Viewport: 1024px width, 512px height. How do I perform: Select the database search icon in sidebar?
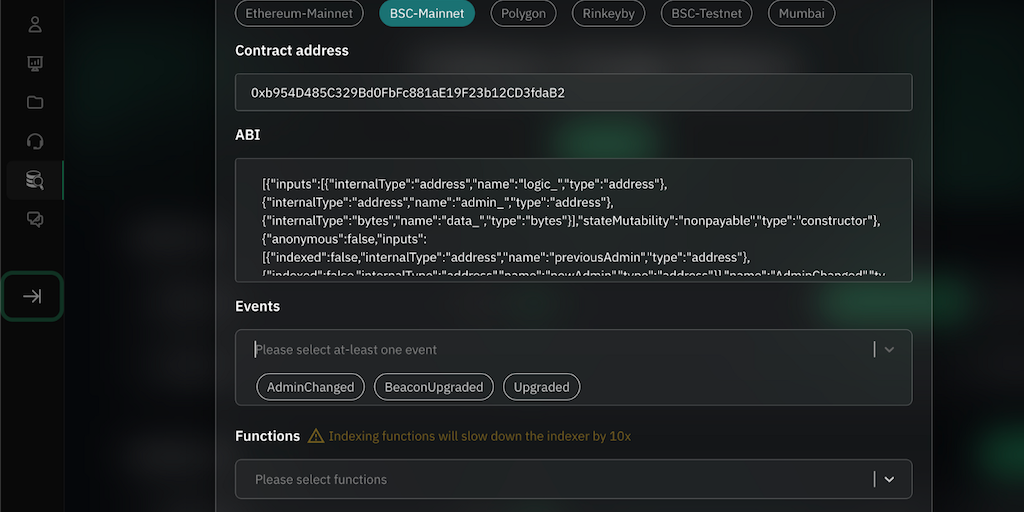pyautogui.click(x=35, y=180)
